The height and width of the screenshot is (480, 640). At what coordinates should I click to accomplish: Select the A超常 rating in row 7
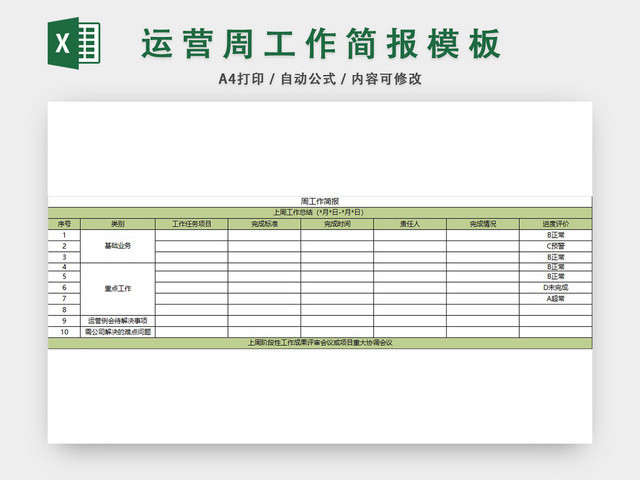coord(556,298)
